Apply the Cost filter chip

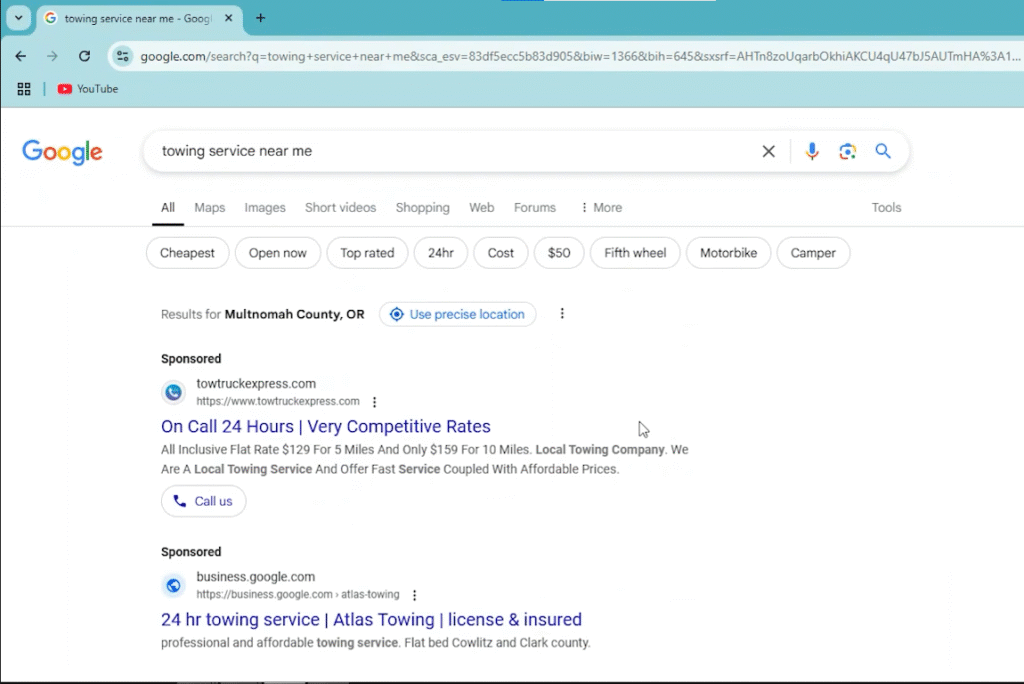click(501, 253)
